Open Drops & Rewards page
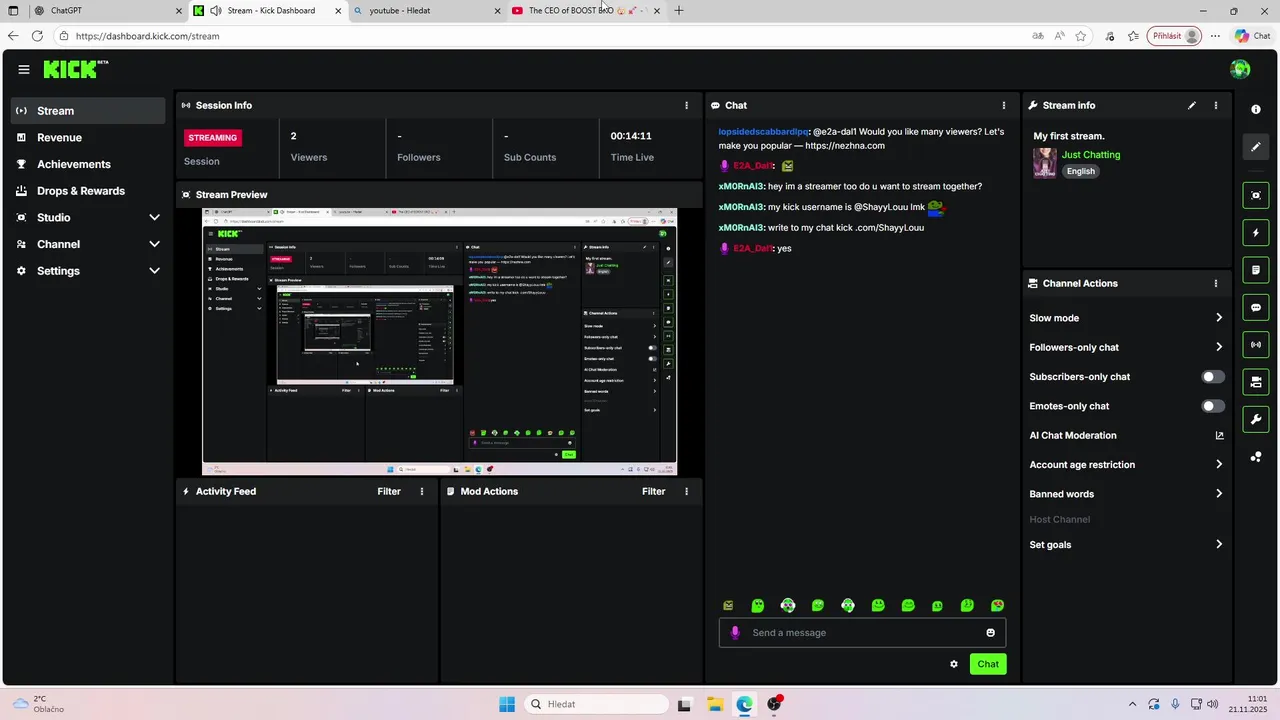Screen dimensions: 1280x720 point(88,191)
